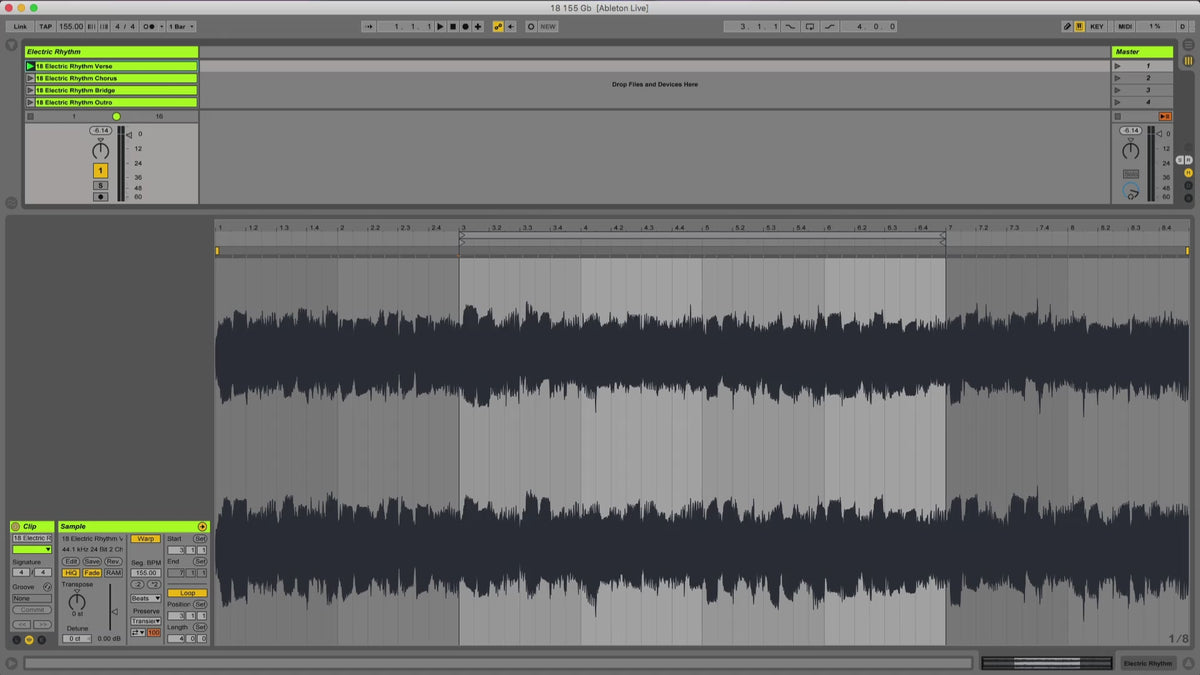Viewport: 1200px width, 675px height.
Task: Toggle Draw Mode pencil icon
Action: tap(1066, 26)
